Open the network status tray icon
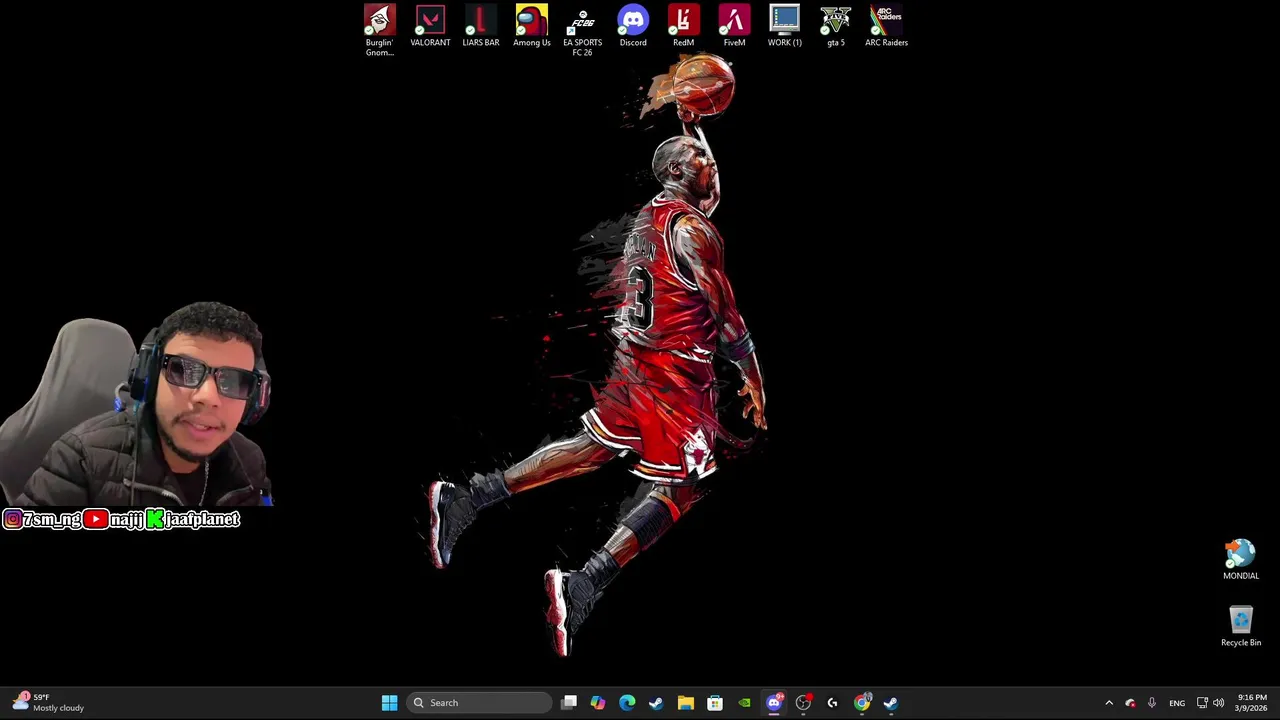 [x=1202, y=703]
